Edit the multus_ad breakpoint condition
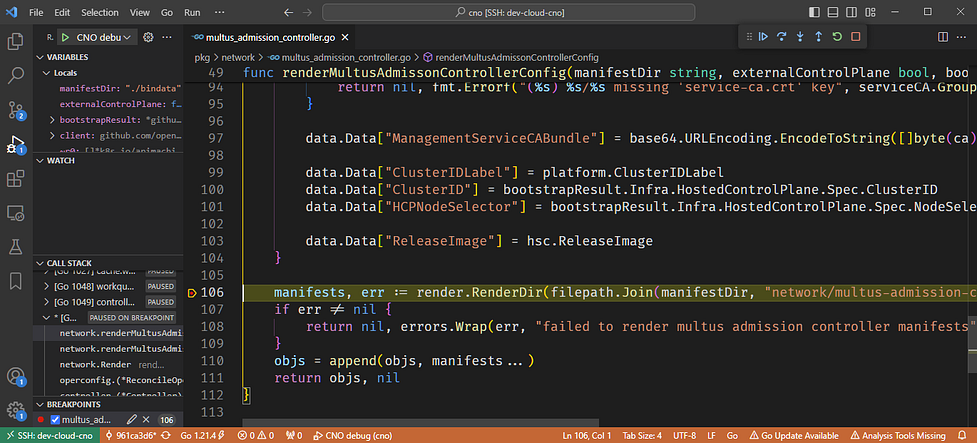Screen dimensions: 977x443 click(x=132, y=420)
